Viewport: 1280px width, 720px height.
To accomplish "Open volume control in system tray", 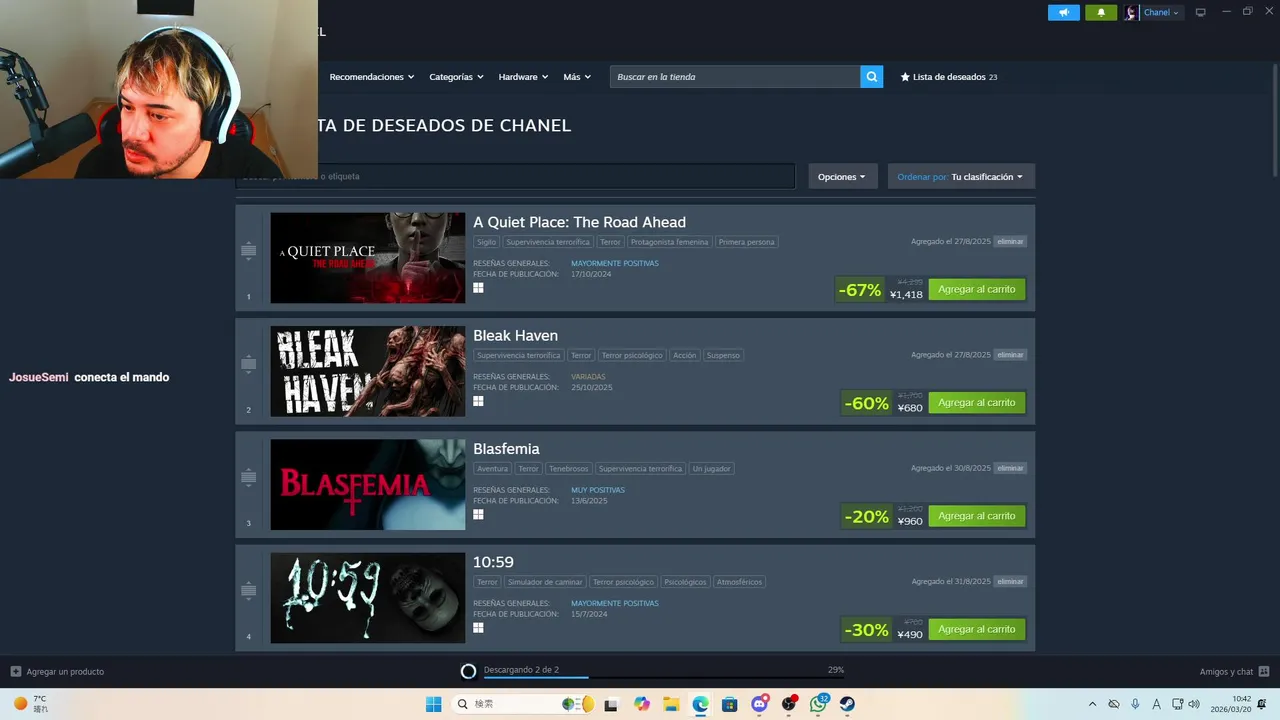I will coord(1194,704).
